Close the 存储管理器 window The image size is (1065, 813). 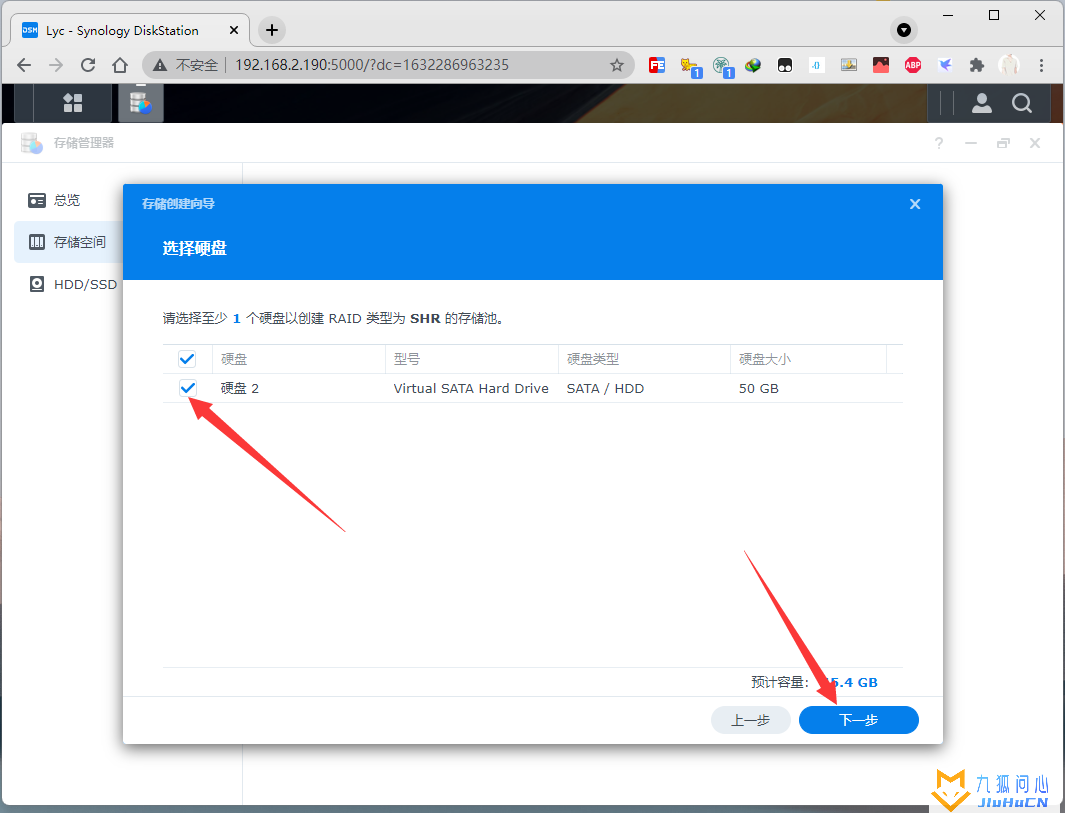pos(1035,143)
